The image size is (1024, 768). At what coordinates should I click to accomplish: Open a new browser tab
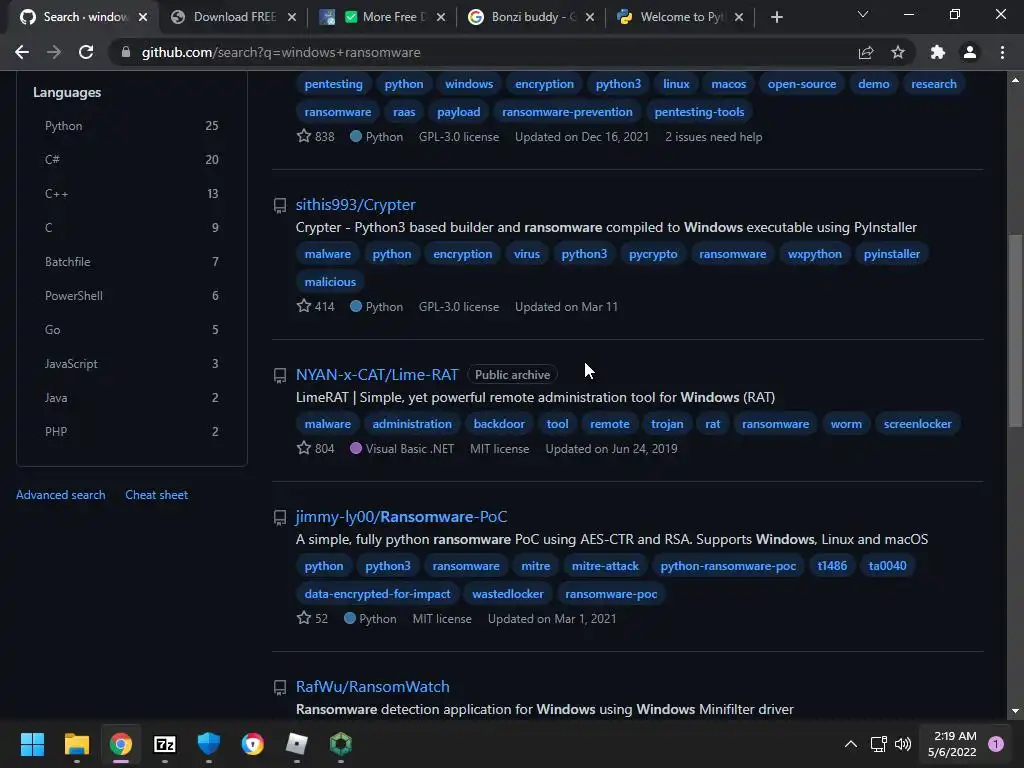776,17
